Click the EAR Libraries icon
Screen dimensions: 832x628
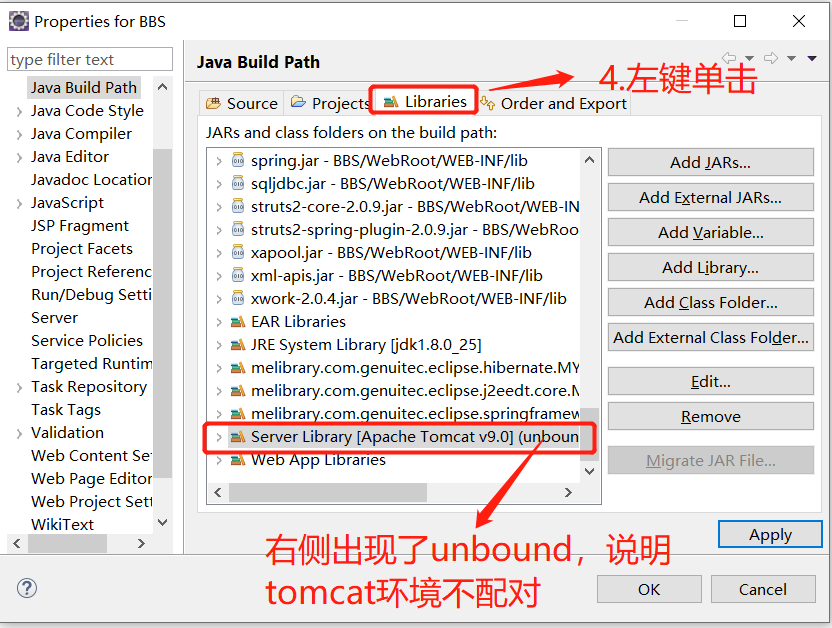tap(238, 321)
